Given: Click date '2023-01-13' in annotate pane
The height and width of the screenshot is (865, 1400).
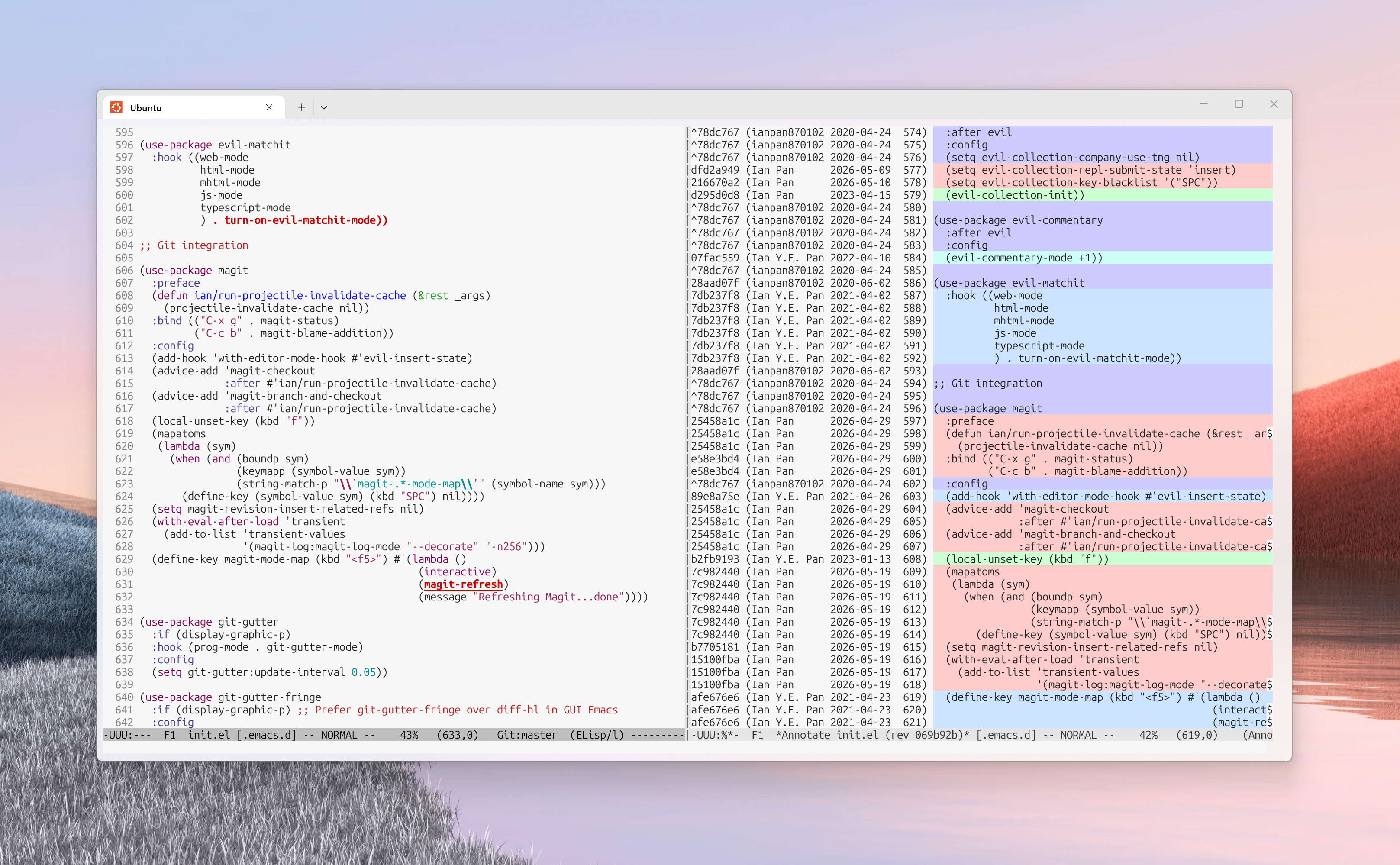Looking at the screenshot, I should (x=861, y=560).
